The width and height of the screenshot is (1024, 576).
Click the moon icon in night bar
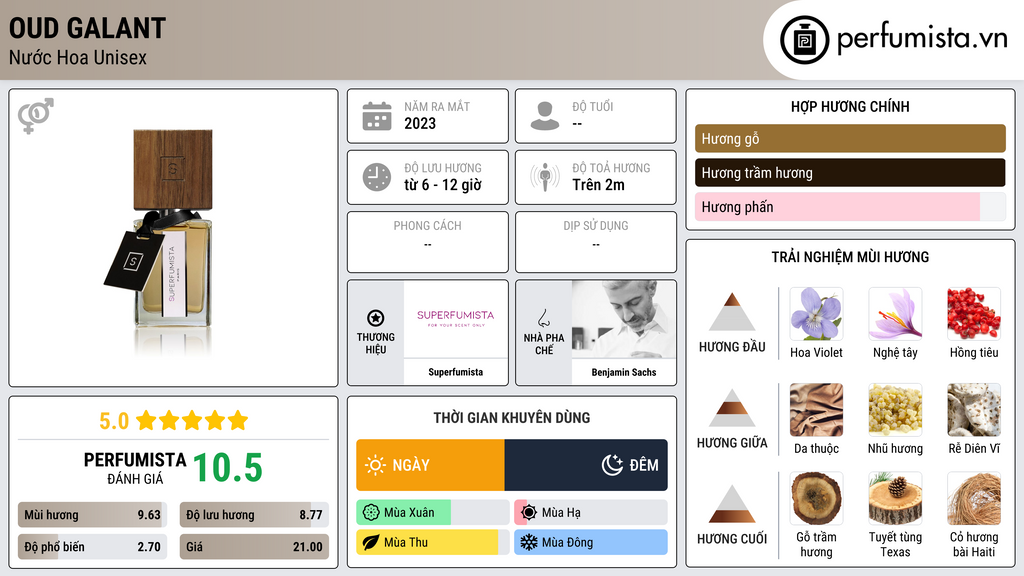pyautogui.click(x=612, y=465)
